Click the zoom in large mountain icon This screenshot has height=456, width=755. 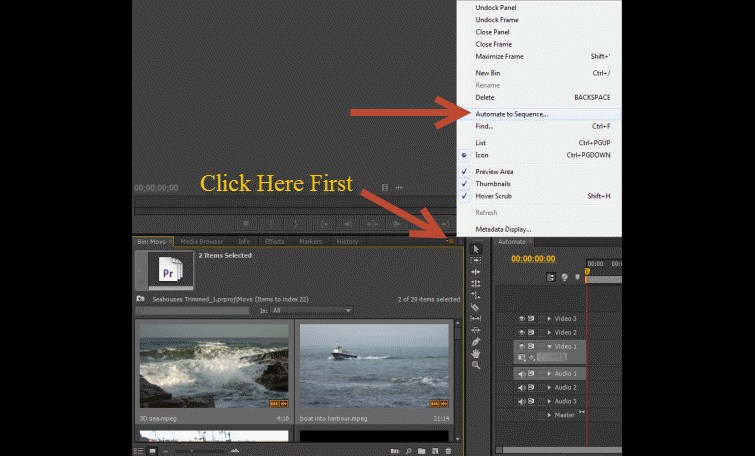234,451
